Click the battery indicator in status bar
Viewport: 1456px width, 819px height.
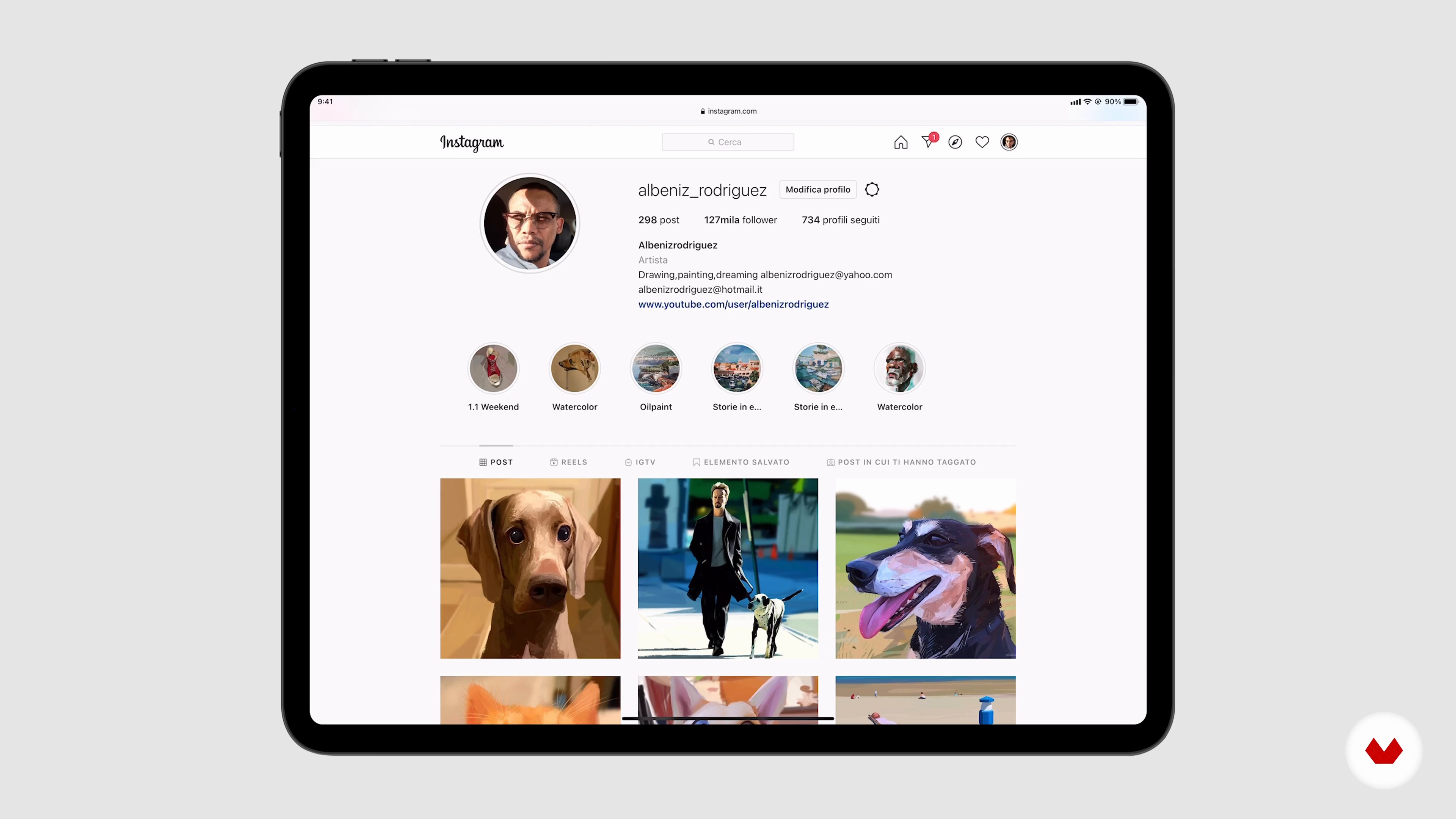(x=1131, y=102)
